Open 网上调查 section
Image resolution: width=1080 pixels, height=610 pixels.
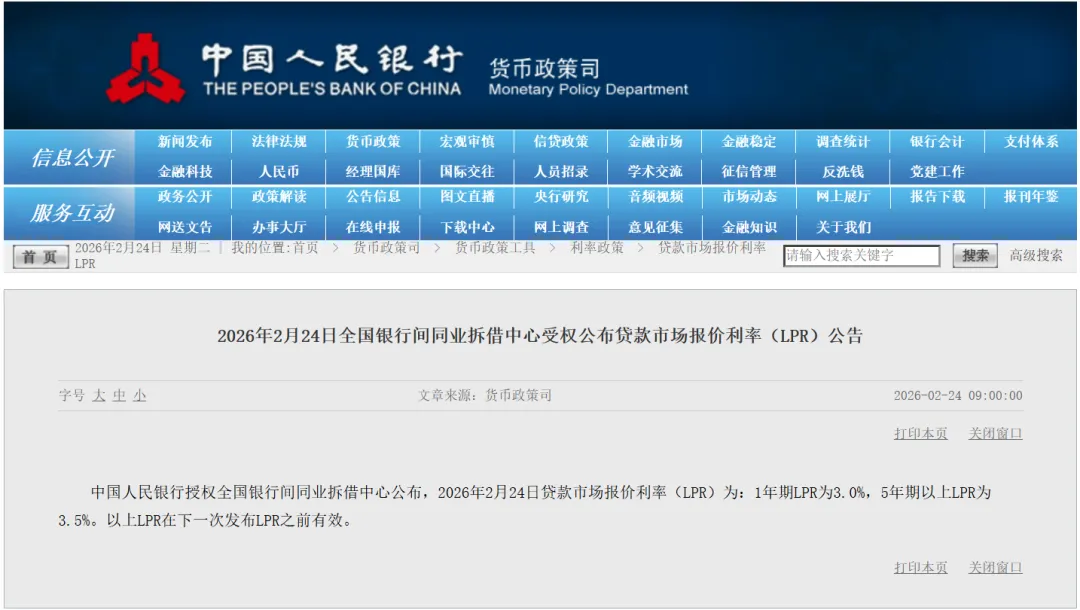(x=561, y=227)
